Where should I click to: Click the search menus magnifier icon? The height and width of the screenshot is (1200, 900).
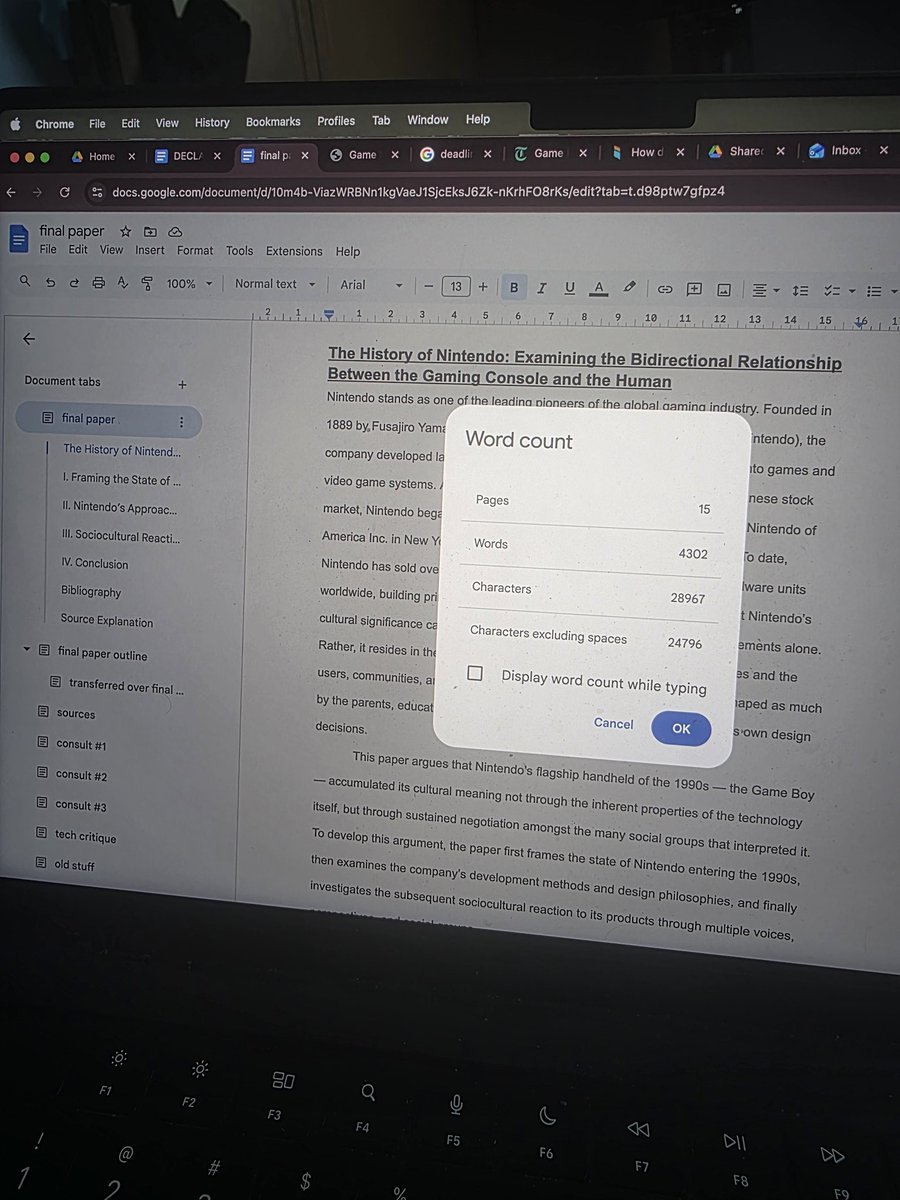click(25, 283)
